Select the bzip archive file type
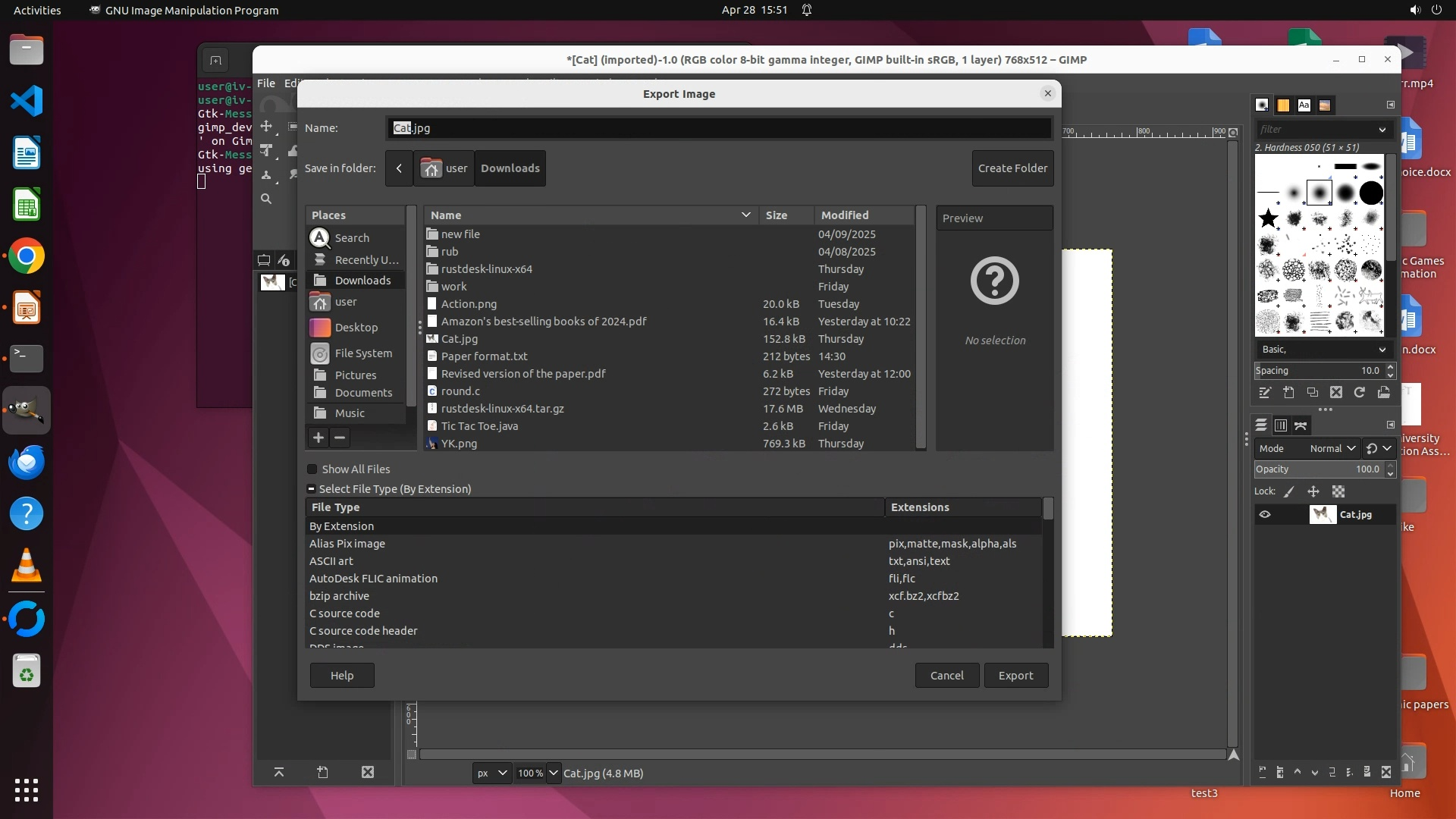Screen dimensions: 1456x819 click(x=339, y=596)
